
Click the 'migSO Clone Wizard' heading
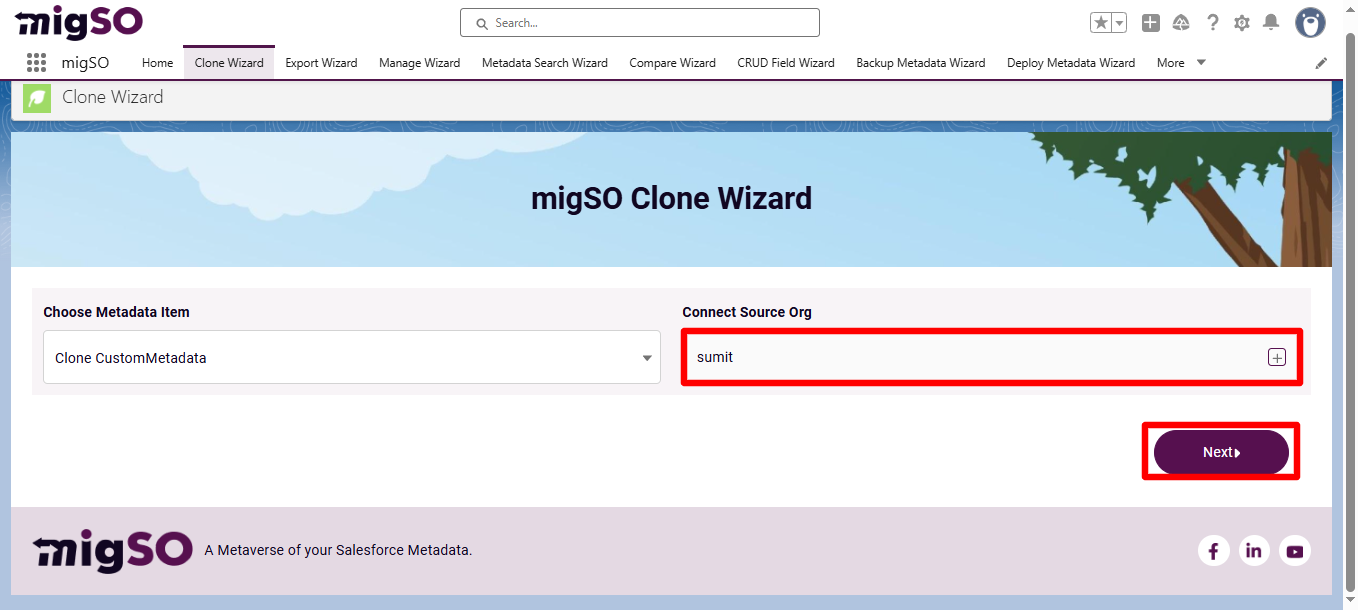point(671,198)
